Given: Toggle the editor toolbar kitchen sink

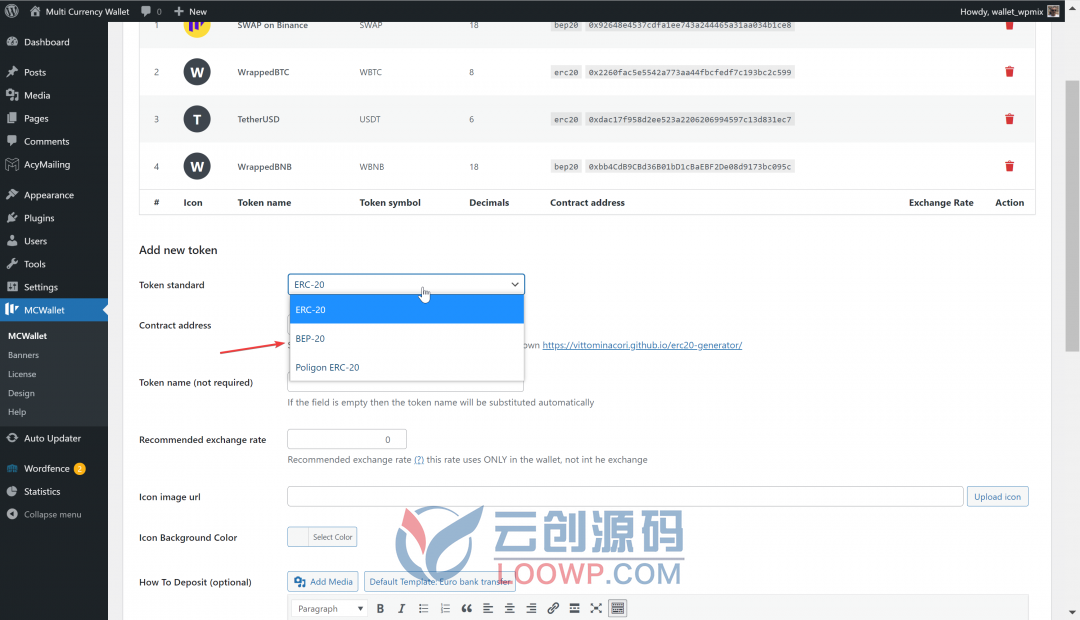Looking at the screenshot, I should tap(618, 608).
